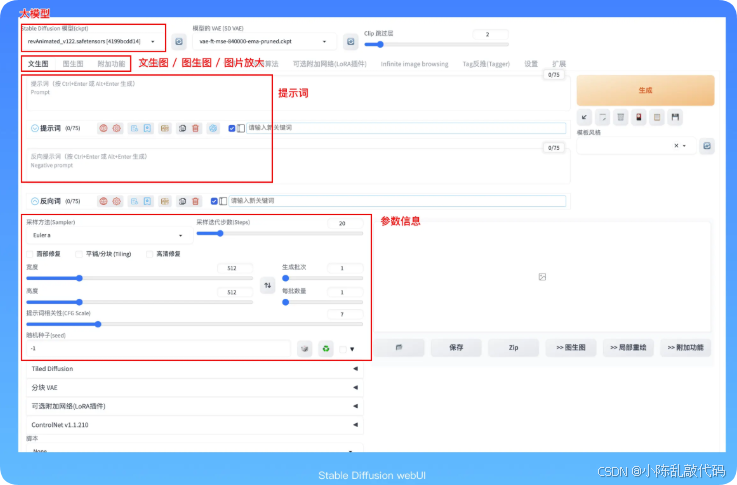Click the dice icon to randomize the seed
This screenshot has width=737, height=485.
[x=305, y=349]
